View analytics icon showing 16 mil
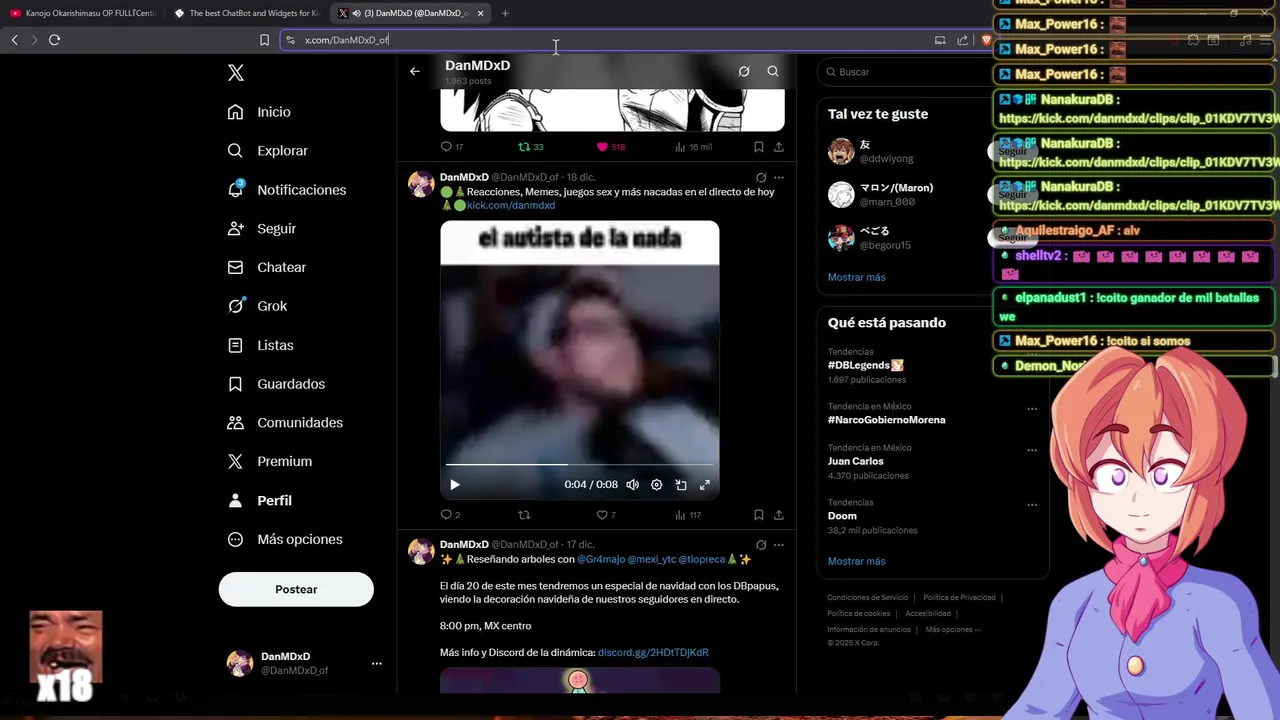 pyautogui.click(x=680, y=147)
